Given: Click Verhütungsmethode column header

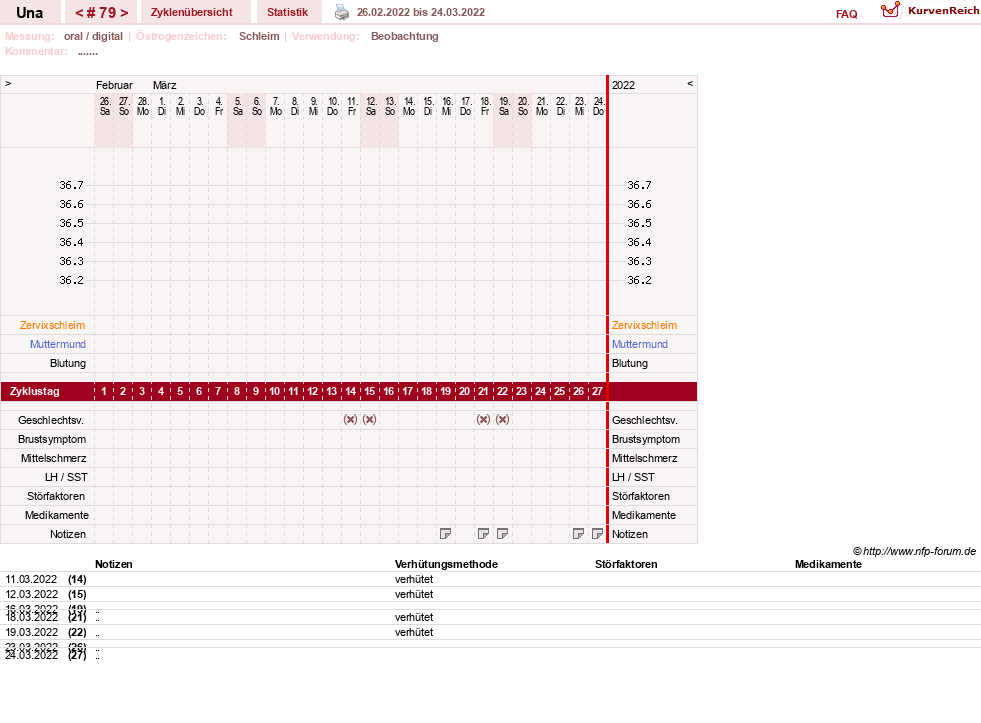Looking at the screenshot, I should point(446,564).
